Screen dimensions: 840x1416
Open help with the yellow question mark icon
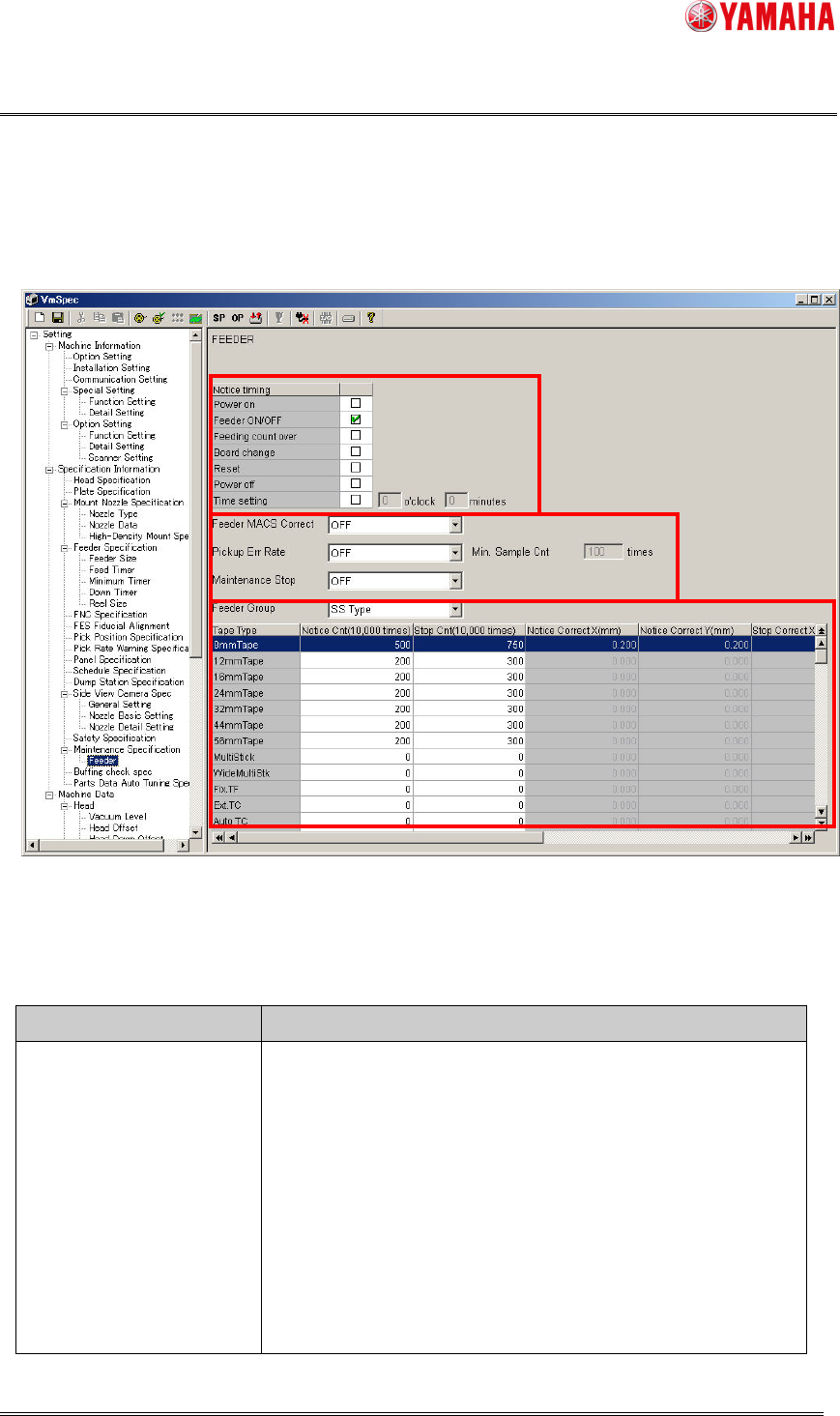point(370,317)
